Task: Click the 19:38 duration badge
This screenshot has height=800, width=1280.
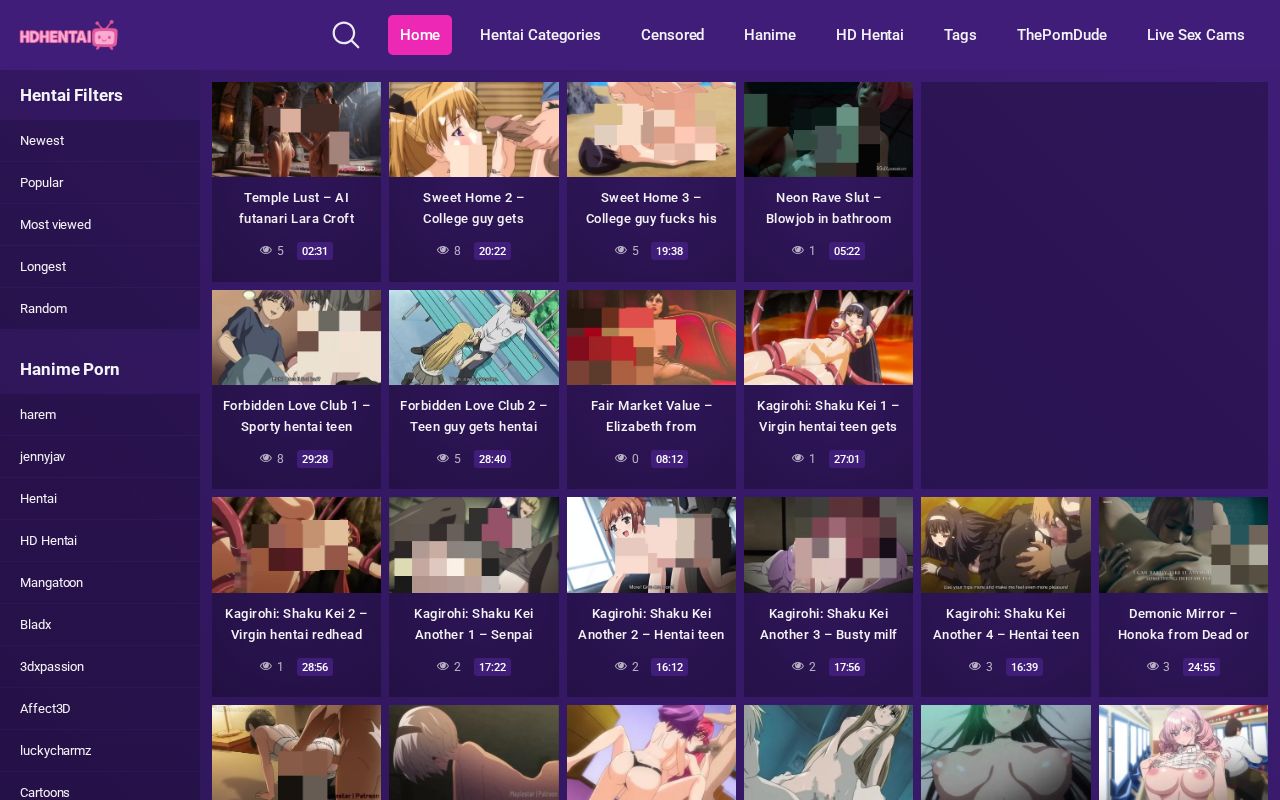Action: click(x=670, y=251)
